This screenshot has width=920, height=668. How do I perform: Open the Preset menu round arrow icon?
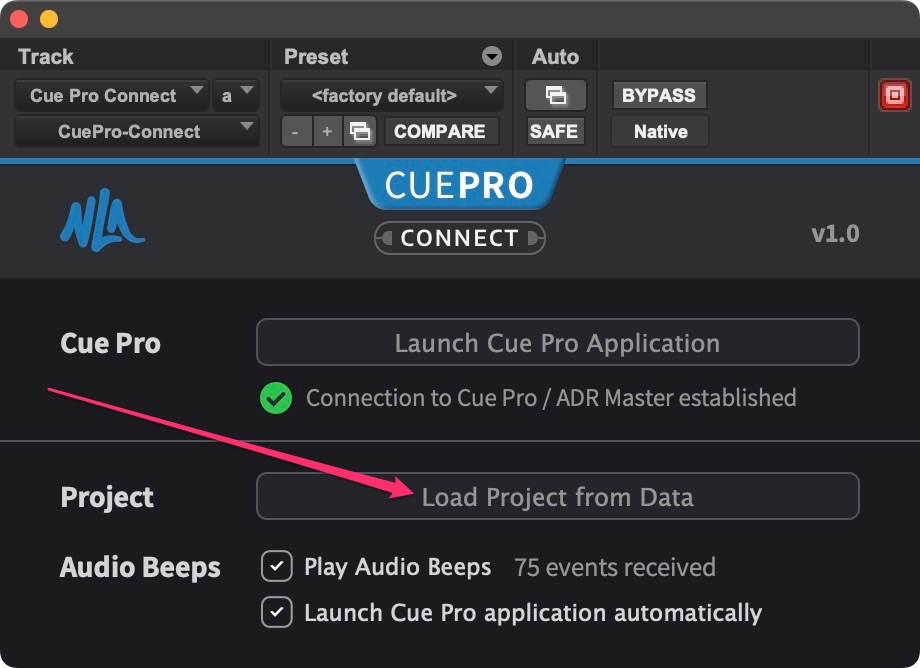click(492, 56)
